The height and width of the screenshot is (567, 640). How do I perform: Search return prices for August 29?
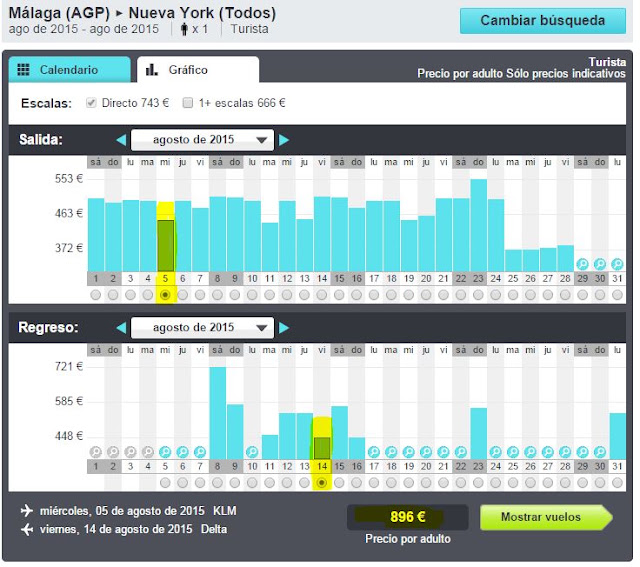[582, 452]
